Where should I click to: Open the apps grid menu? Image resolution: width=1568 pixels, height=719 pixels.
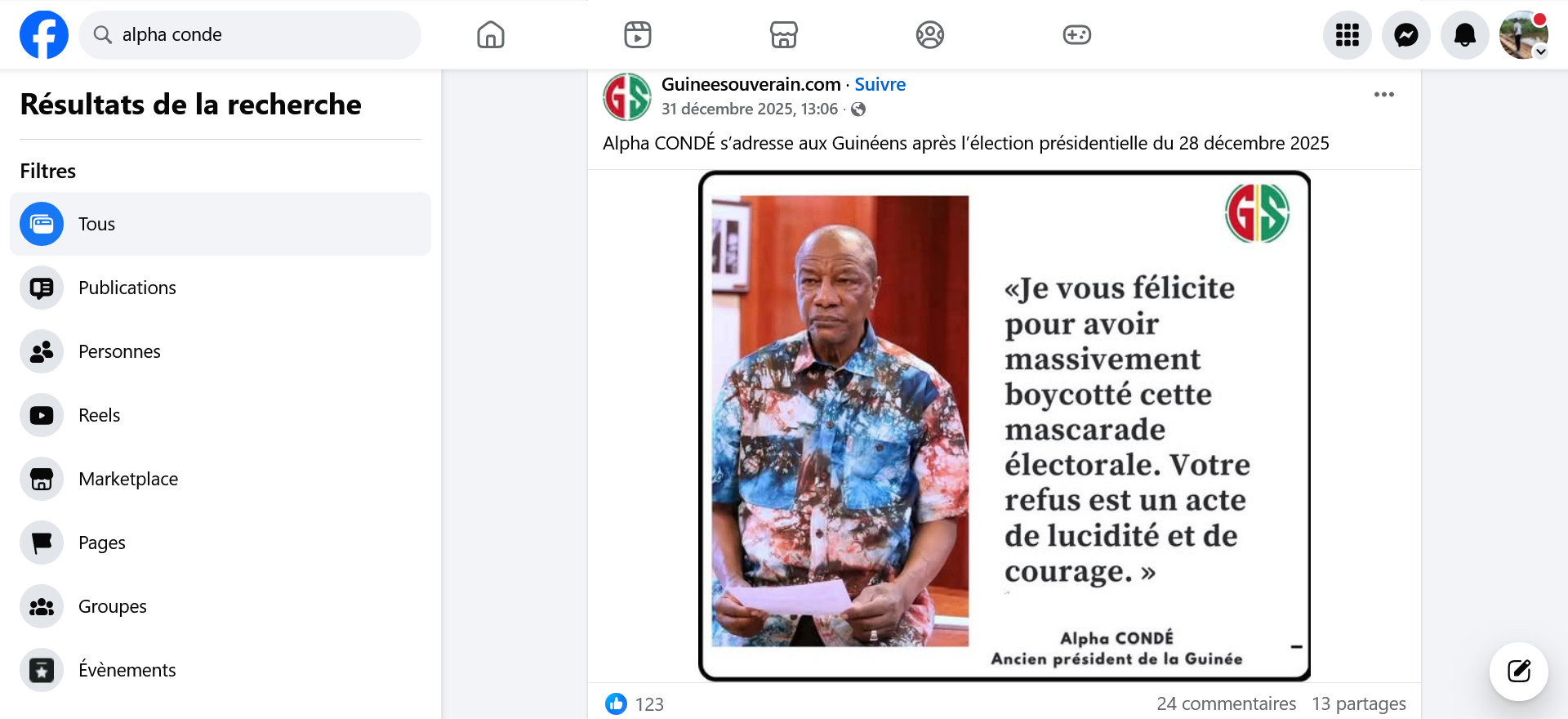coord(1347,34)
